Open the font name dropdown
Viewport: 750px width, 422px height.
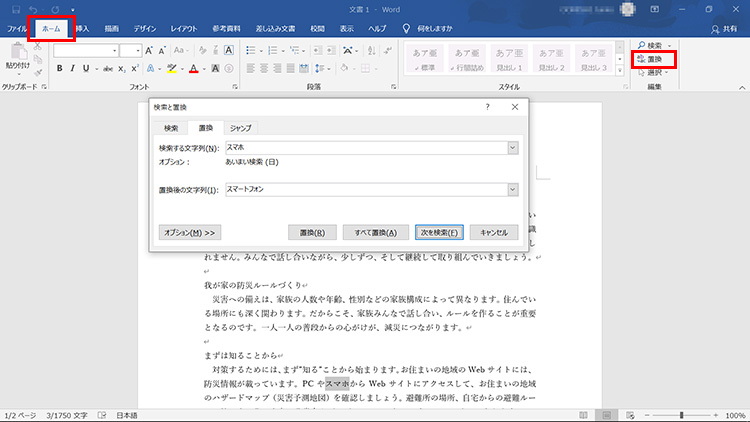click(x=113, y=49)
